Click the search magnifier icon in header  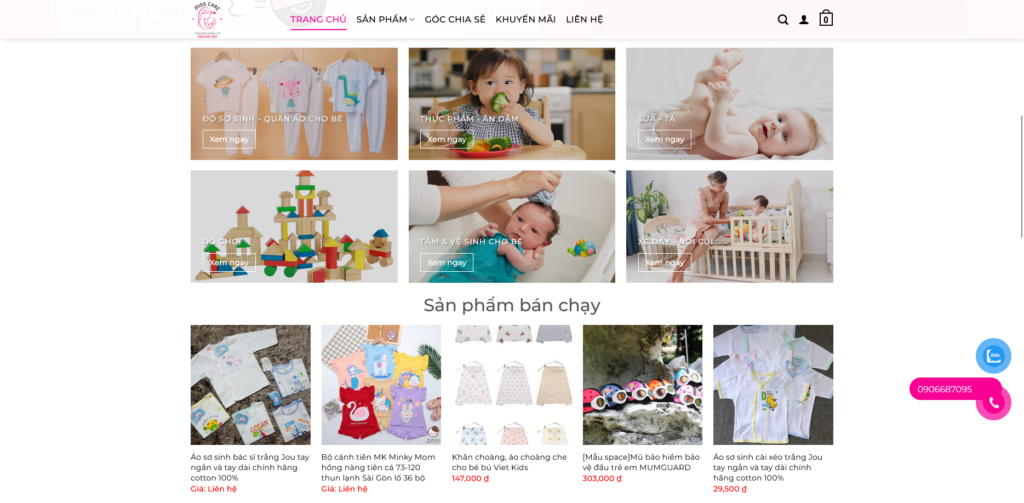782,20
